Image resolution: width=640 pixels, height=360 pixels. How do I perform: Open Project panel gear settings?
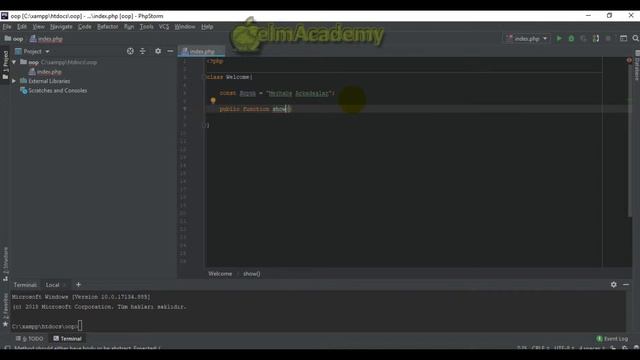tap(158, 51)
